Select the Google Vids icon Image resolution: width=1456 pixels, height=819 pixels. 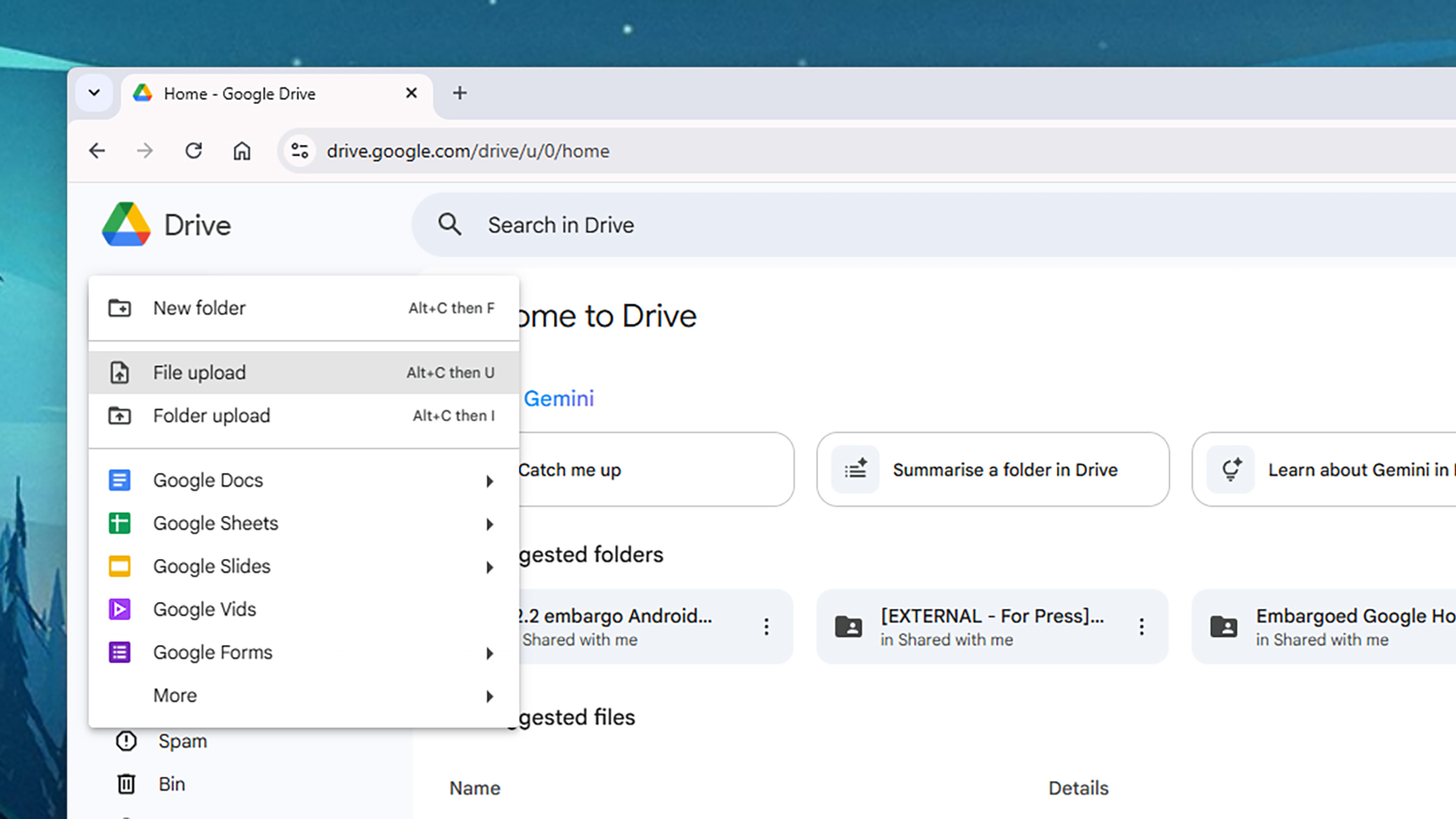pyautogui.click(x=119, y=609)
